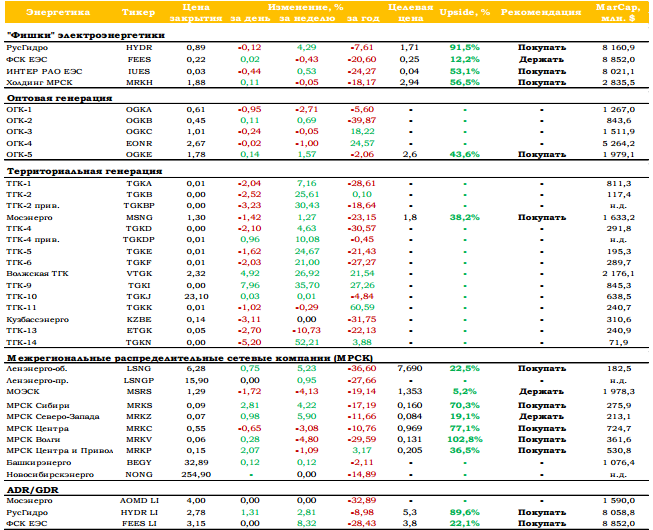This screenshot has height=530, width=653.
Task: Select the LSNGP ticker cell
Action: [x=139, y=381]
